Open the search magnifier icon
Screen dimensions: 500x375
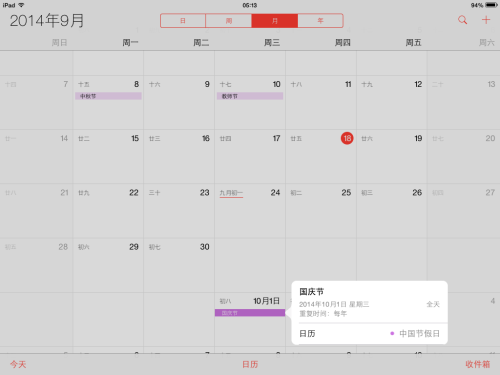point(462,20)
